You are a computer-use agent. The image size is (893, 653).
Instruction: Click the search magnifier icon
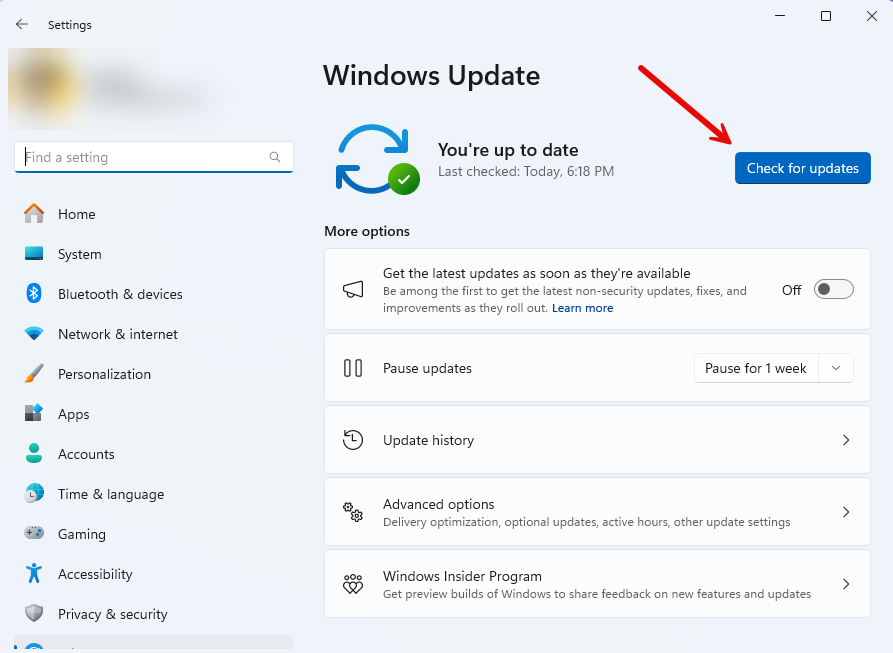[x=275, y=157]
